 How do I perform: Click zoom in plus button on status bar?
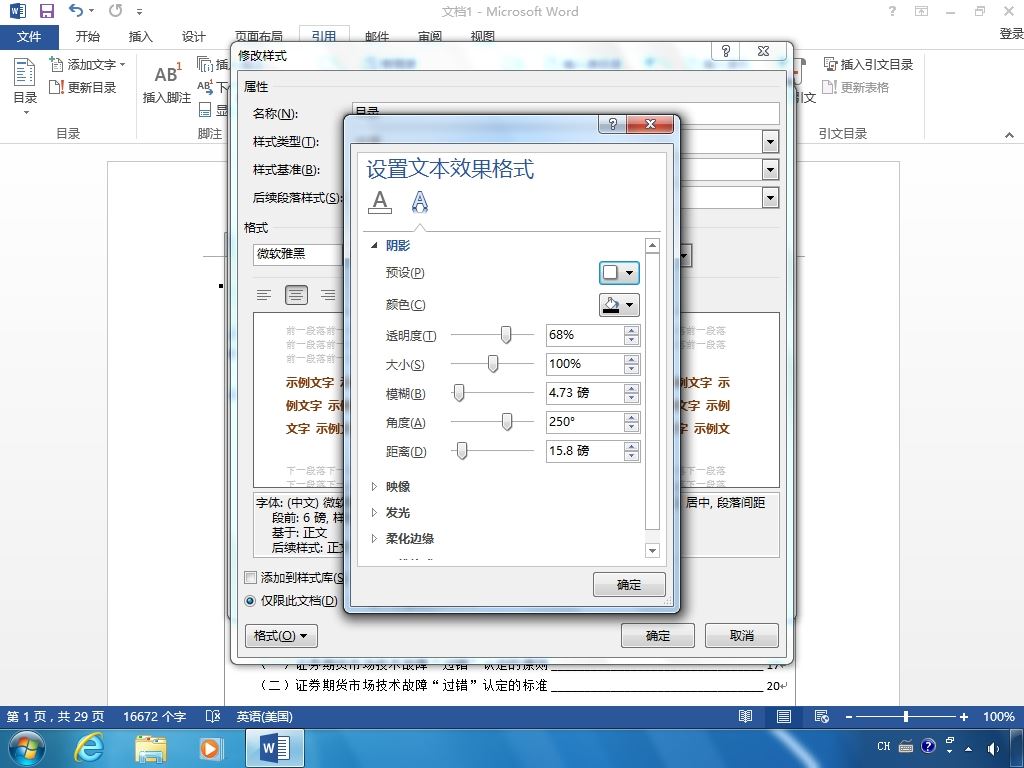click(x=964, y=716)
